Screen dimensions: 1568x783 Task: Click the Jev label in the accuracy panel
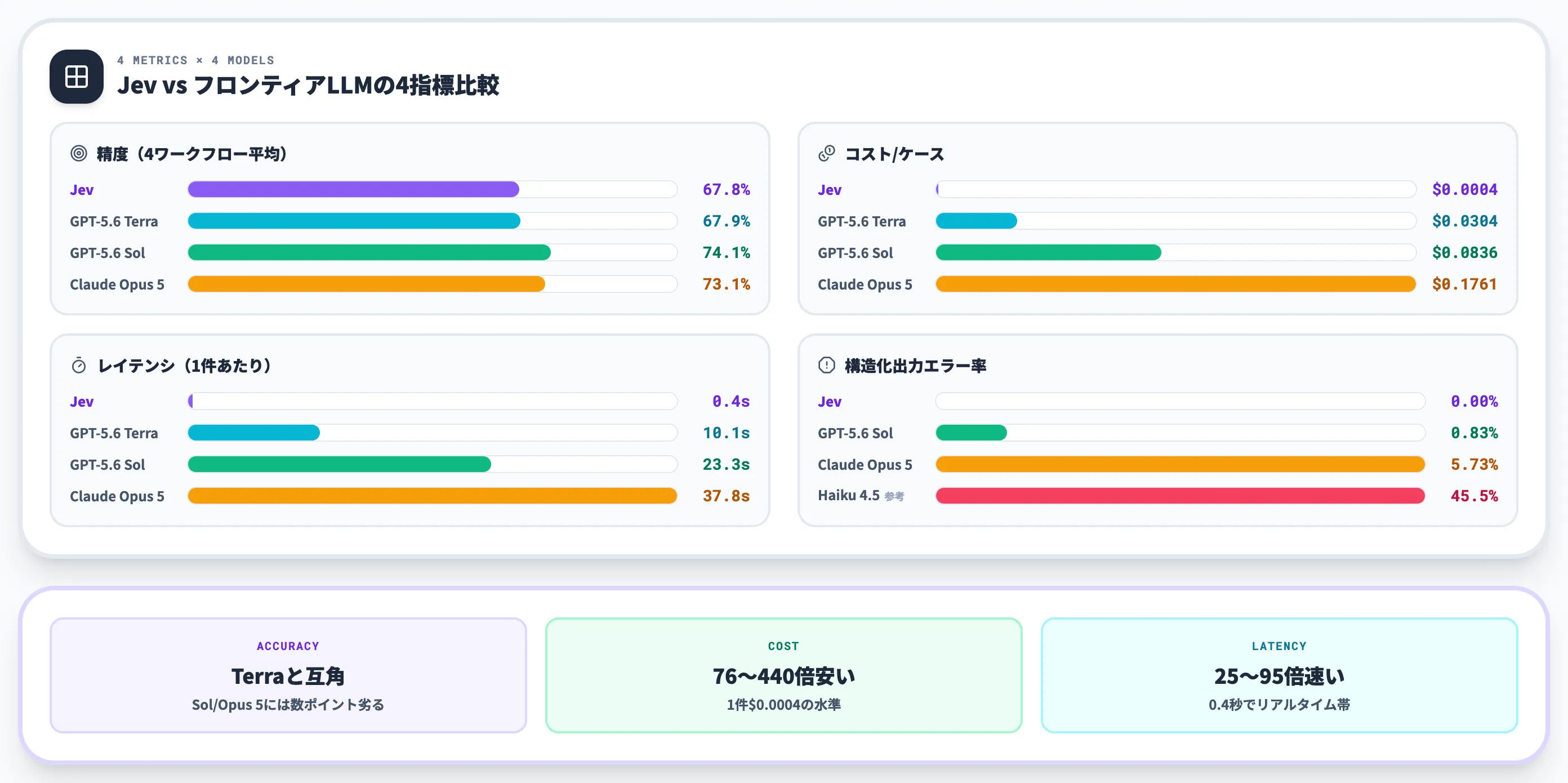(82, 189)
